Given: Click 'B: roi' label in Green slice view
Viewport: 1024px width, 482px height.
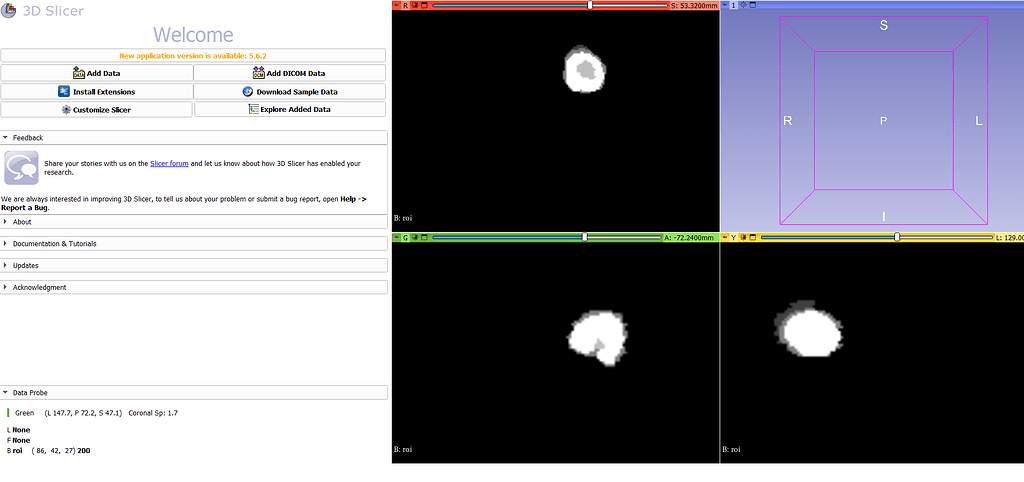Looking at the screenshot, I should pyautogui.click(x=403, y=449).
